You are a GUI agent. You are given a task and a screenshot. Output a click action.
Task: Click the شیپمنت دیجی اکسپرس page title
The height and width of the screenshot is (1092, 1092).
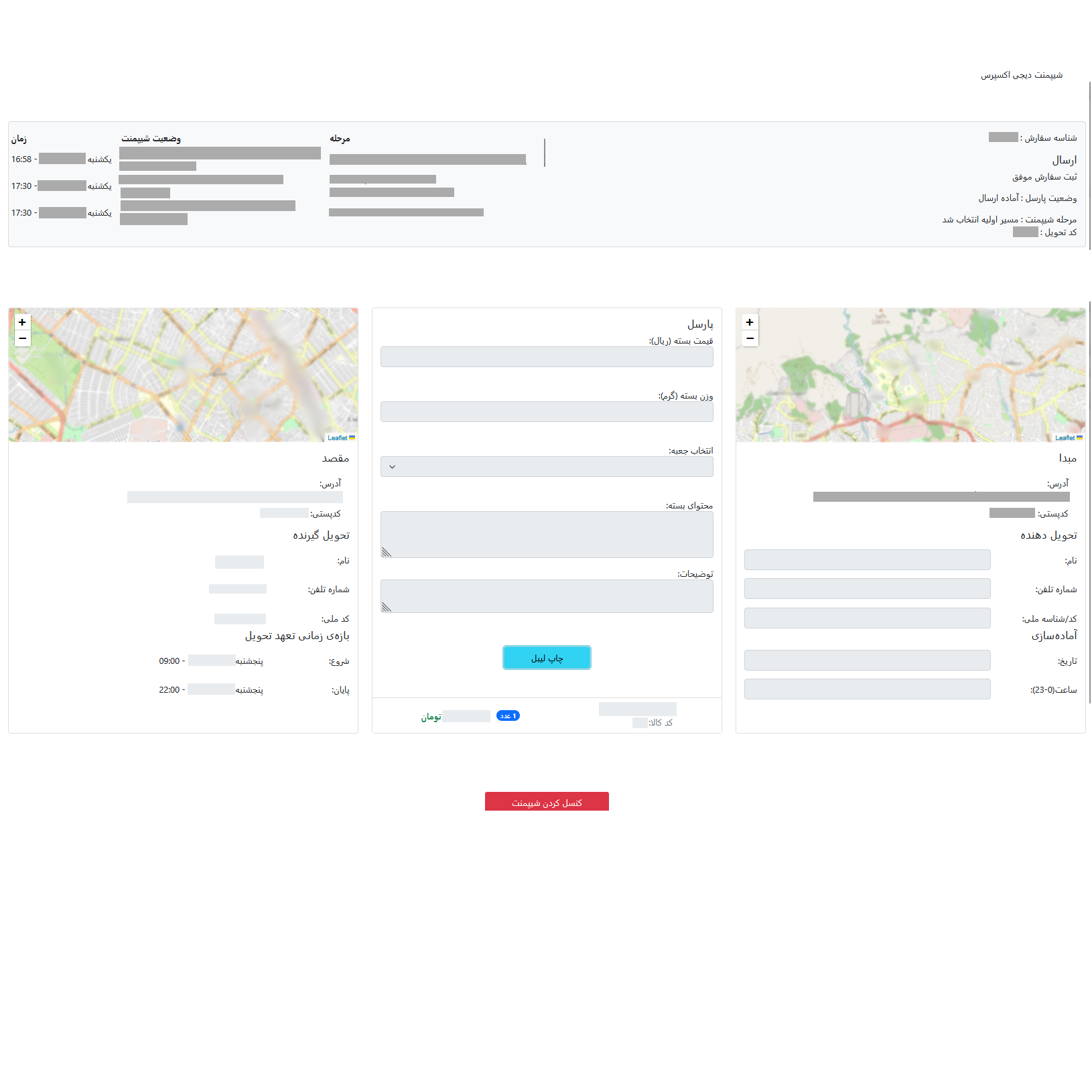[x=1022, y=75]
